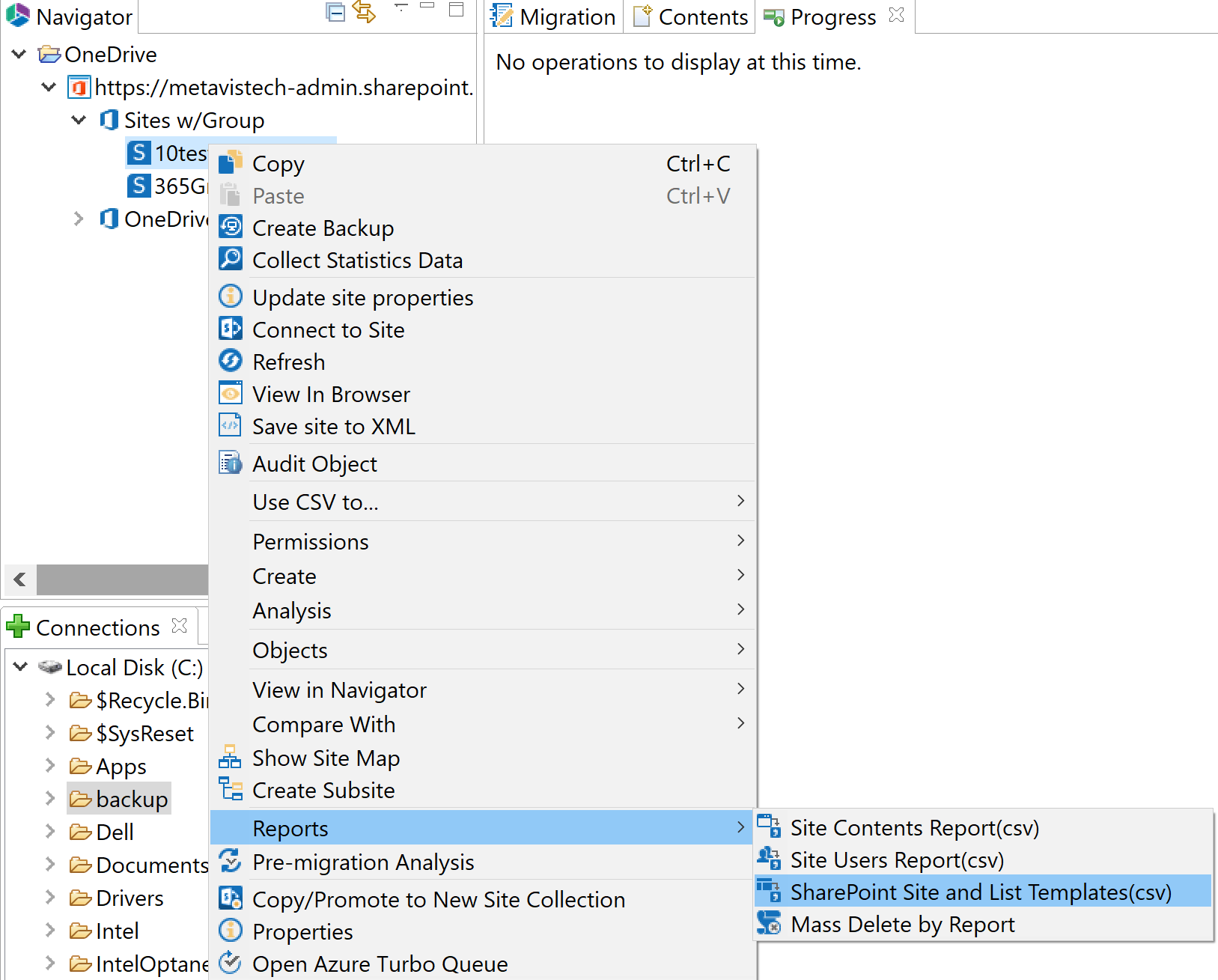1218x980 pixels.
Task: Click the Show Site Map icon
Action: click(x=231, y=758)
